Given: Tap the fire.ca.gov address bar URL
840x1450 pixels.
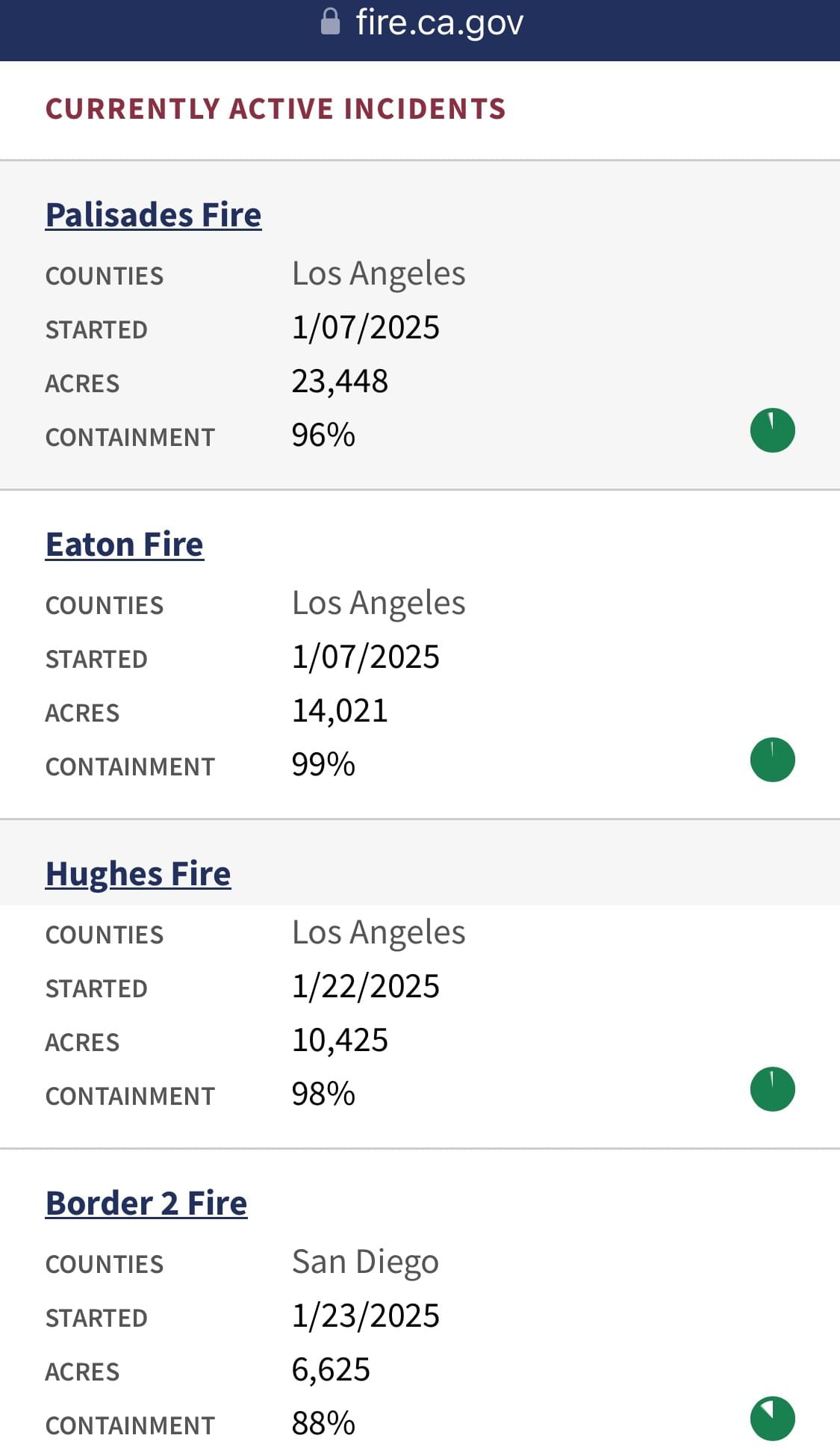Looking at the screenshot, I should 440,23.
